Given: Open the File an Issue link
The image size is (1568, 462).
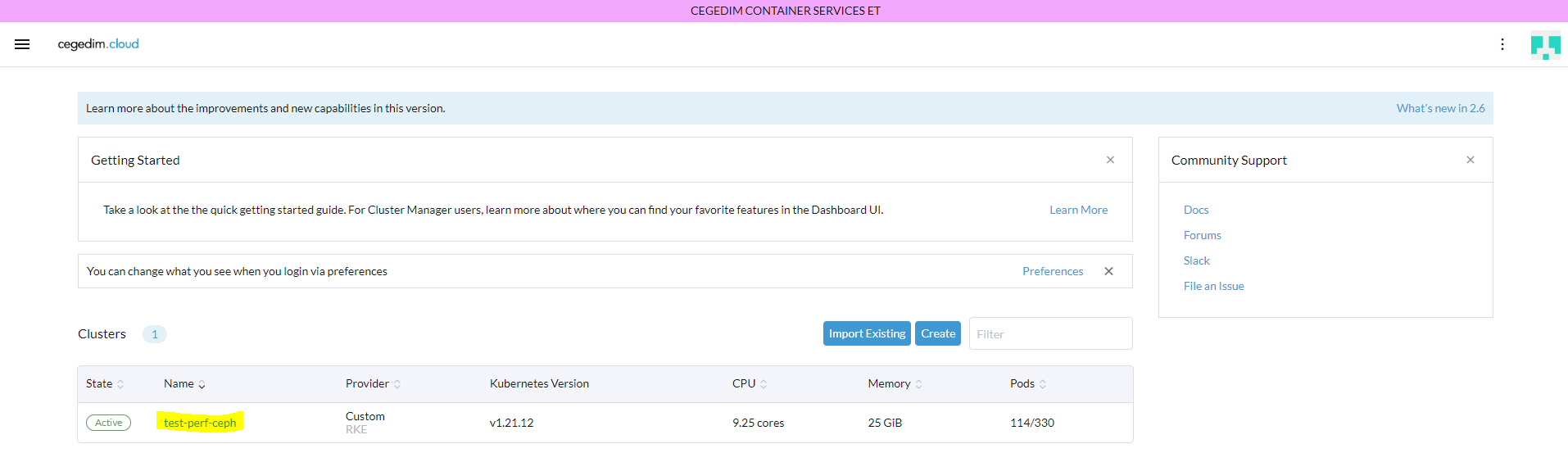Looking at the screenshot, I should tap(1213, 286).
